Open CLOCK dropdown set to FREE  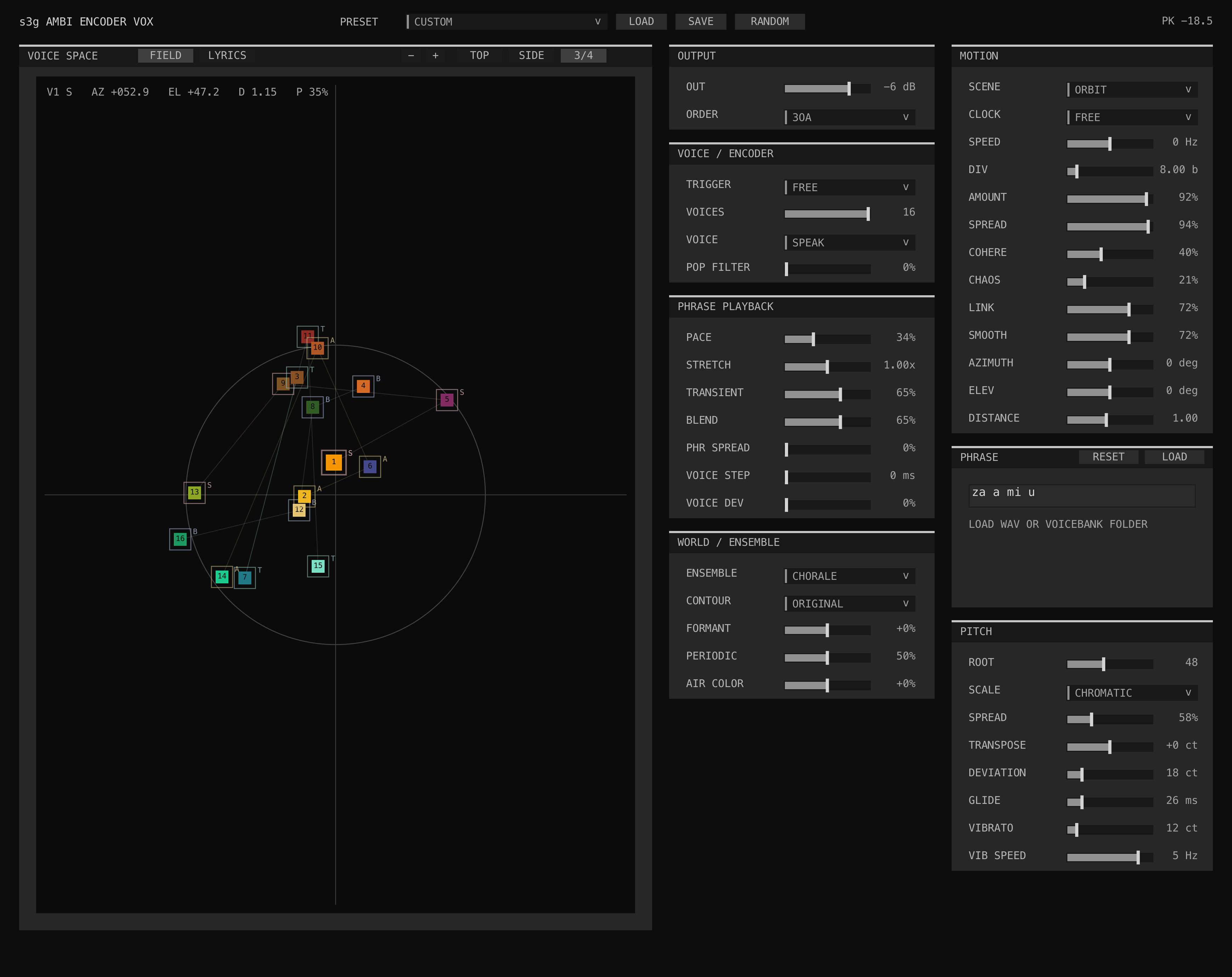click(x=1132, y=117)
